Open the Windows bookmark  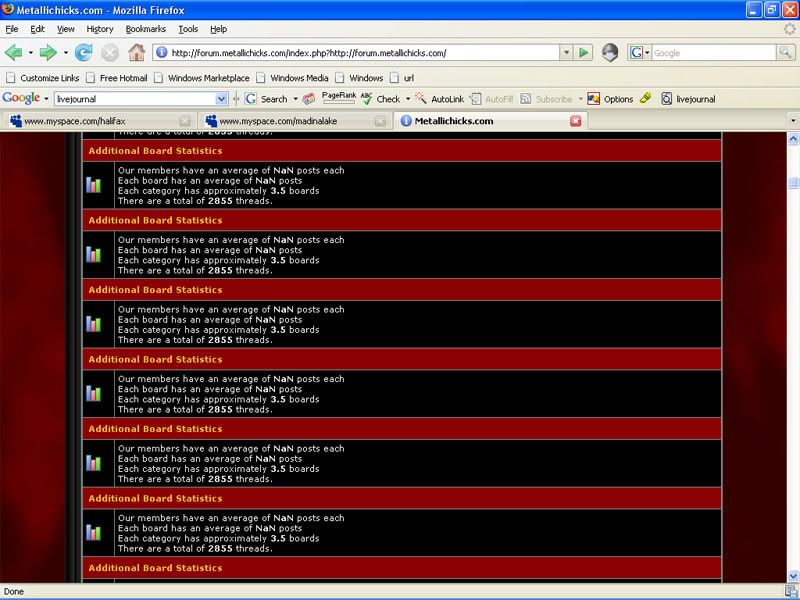click(x=359, y=78)
